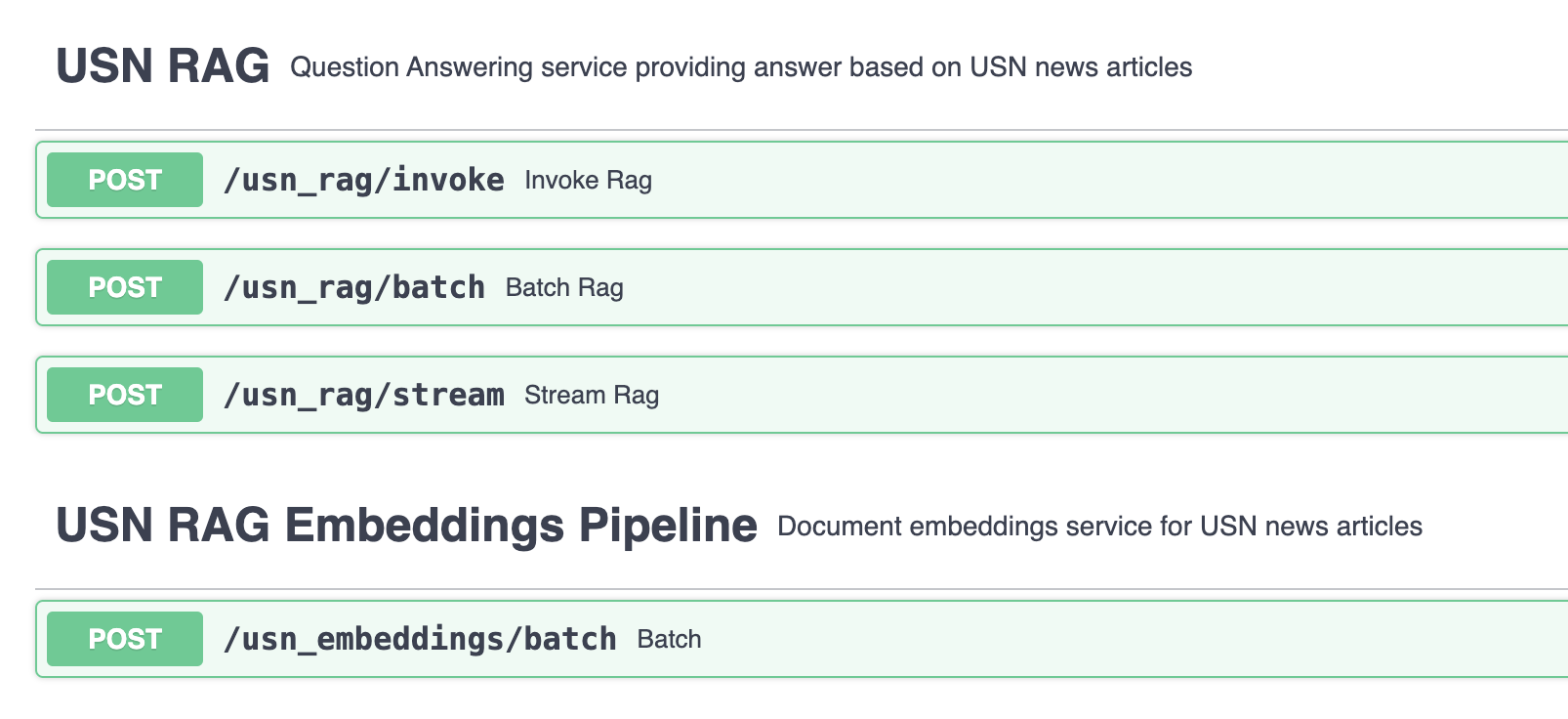This screenshot has height=719, width=1568.
Task: Expand the /usn_rag/stream endpoint row
Action: (x=976, y=395)
